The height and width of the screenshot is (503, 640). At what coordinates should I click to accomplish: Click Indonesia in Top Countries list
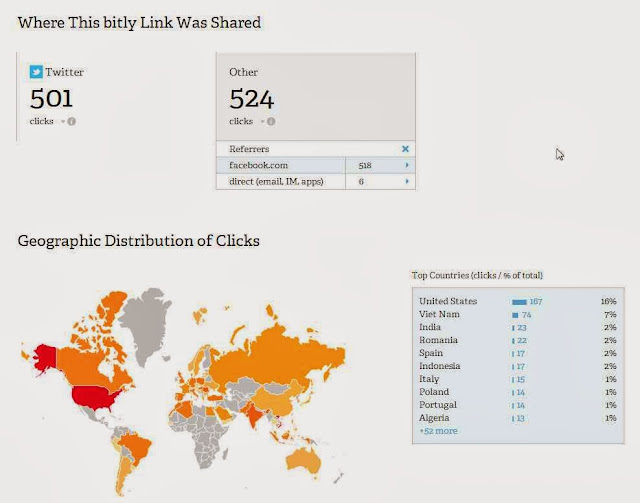pos(440,366)
